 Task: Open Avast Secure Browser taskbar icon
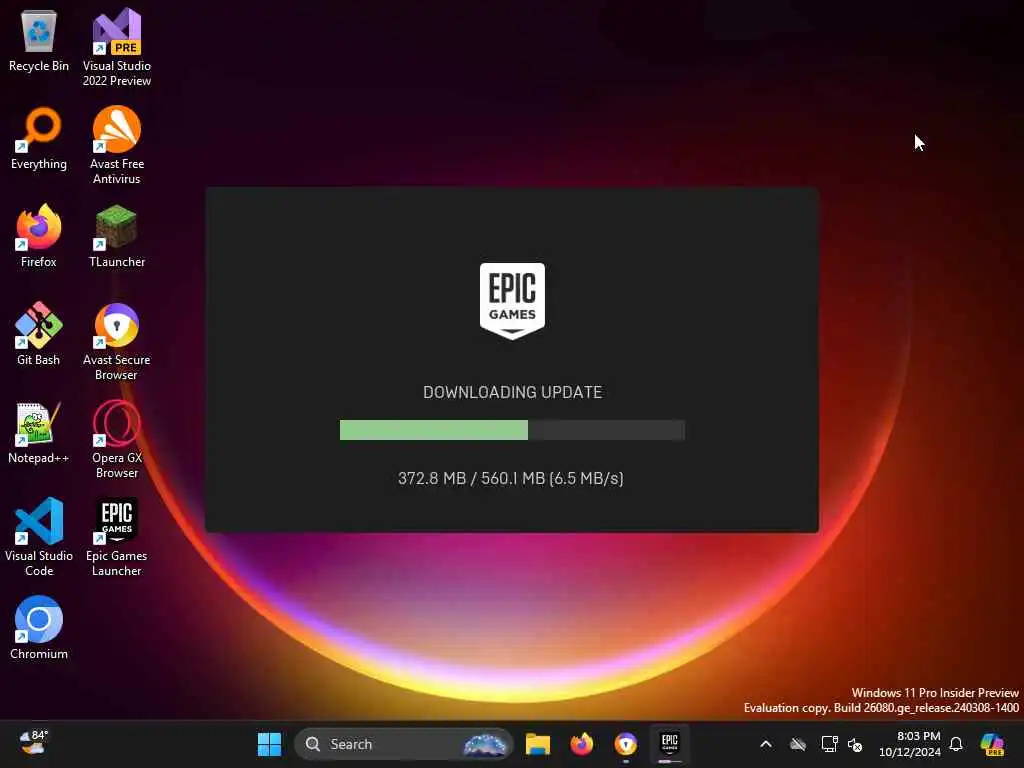626,744
